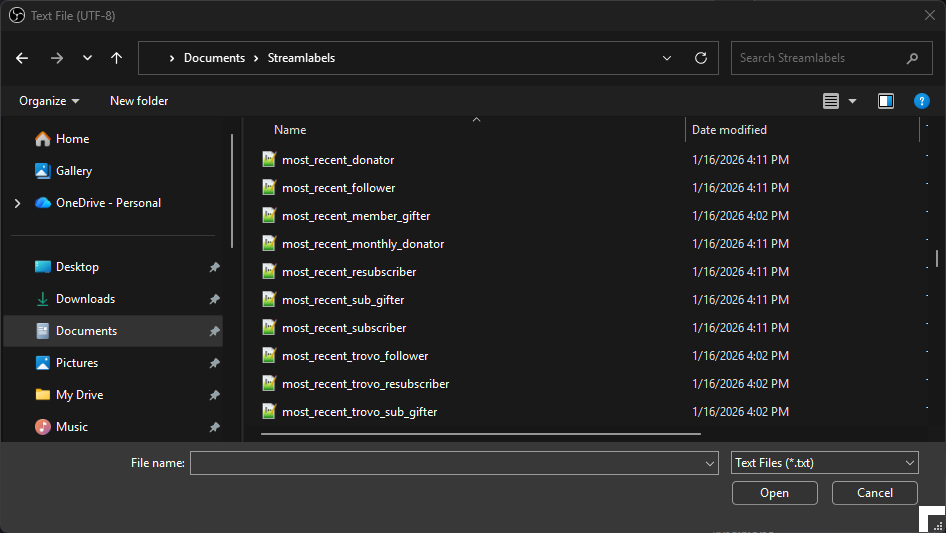Refresh the Streamlabels folder view

click(701, 58)
